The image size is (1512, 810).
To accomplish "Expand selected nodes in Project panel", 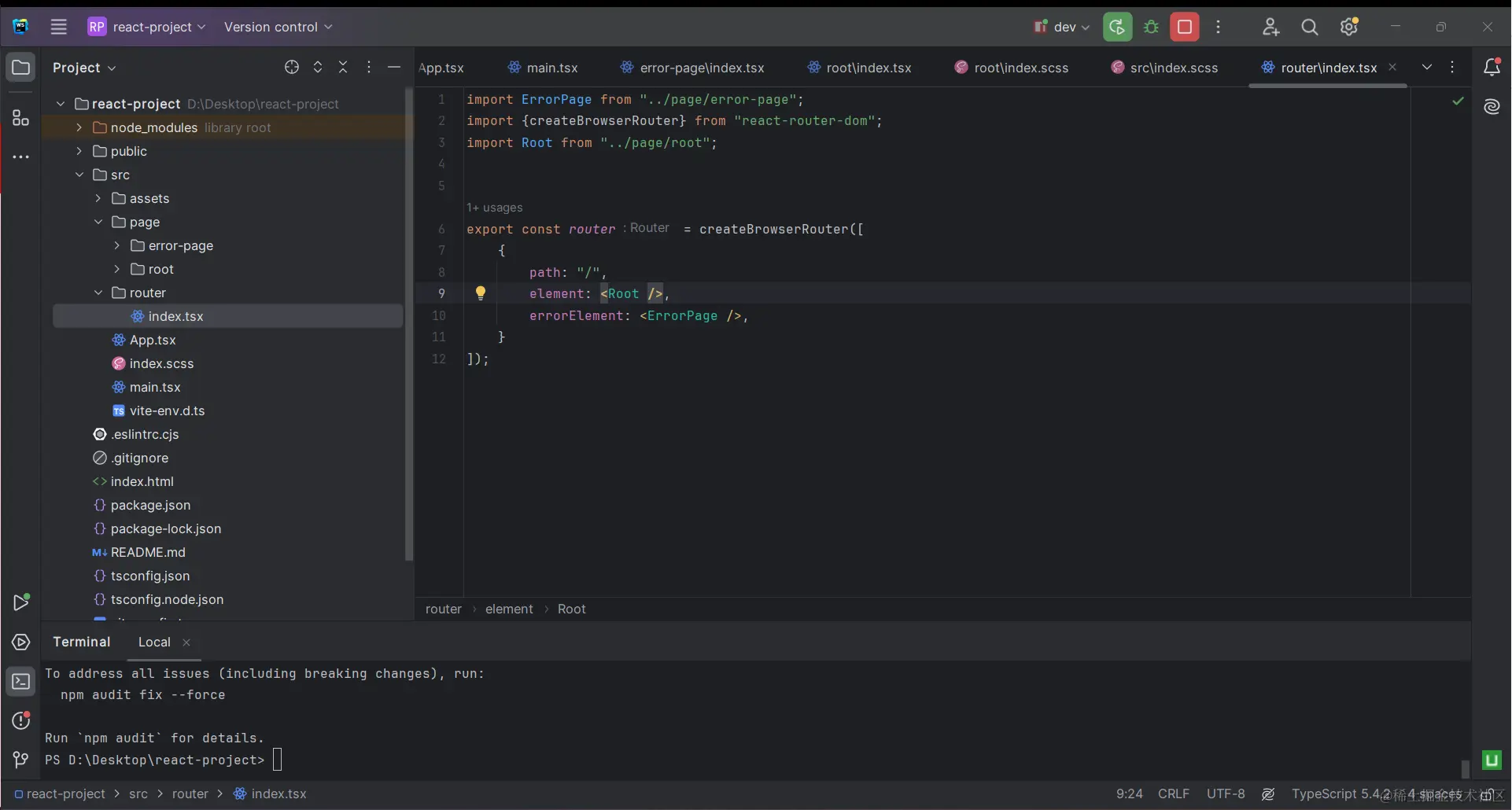I will pos(318,68).
